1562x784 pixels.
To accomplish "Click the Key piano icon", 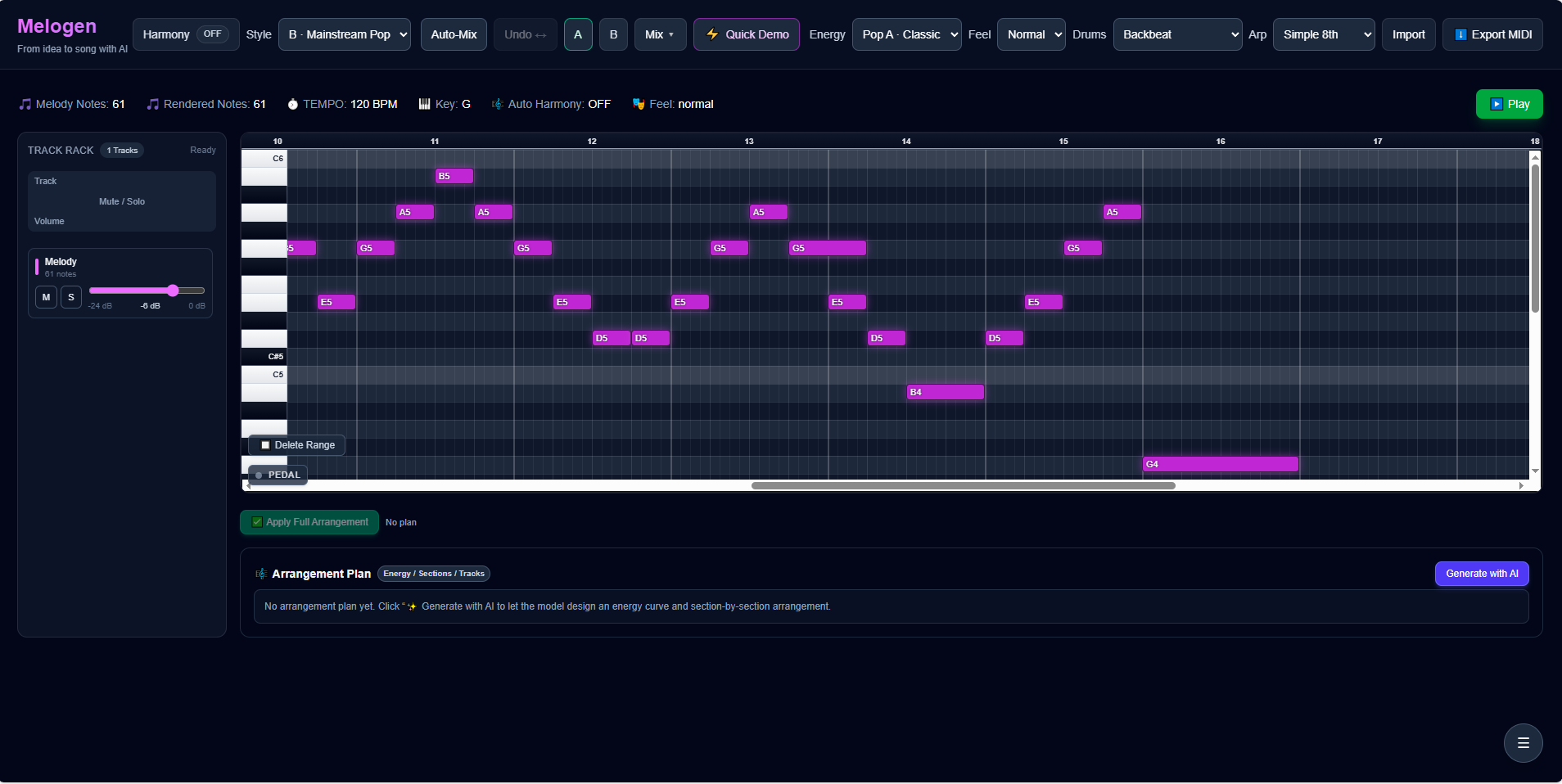I will 425,104.
